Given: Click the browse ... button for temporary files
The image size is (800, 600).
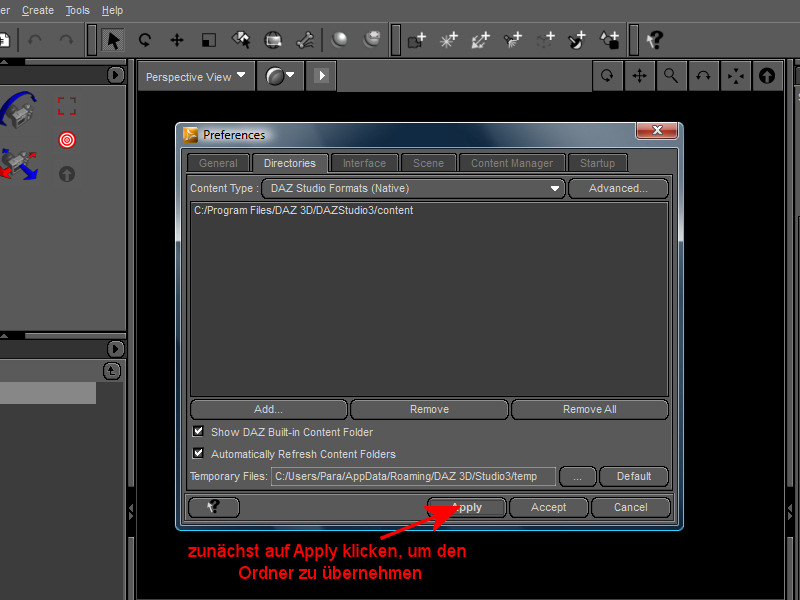Looking at the screenshot, I should (x=578, y=477).
